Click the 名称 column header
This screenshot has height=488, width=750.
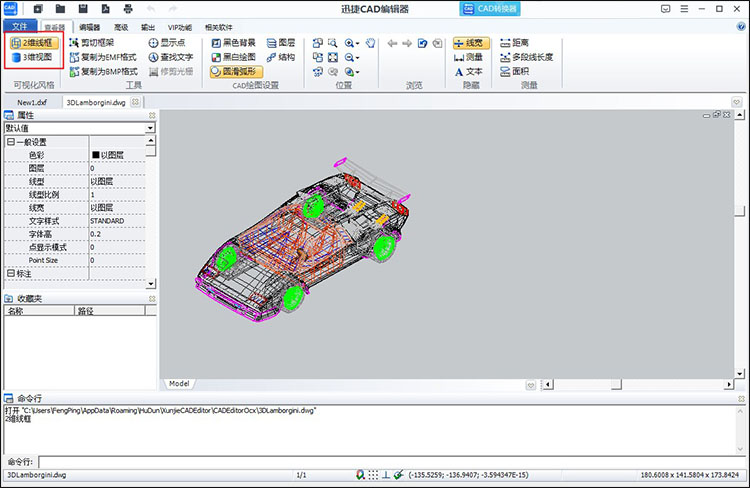point(39,311)
